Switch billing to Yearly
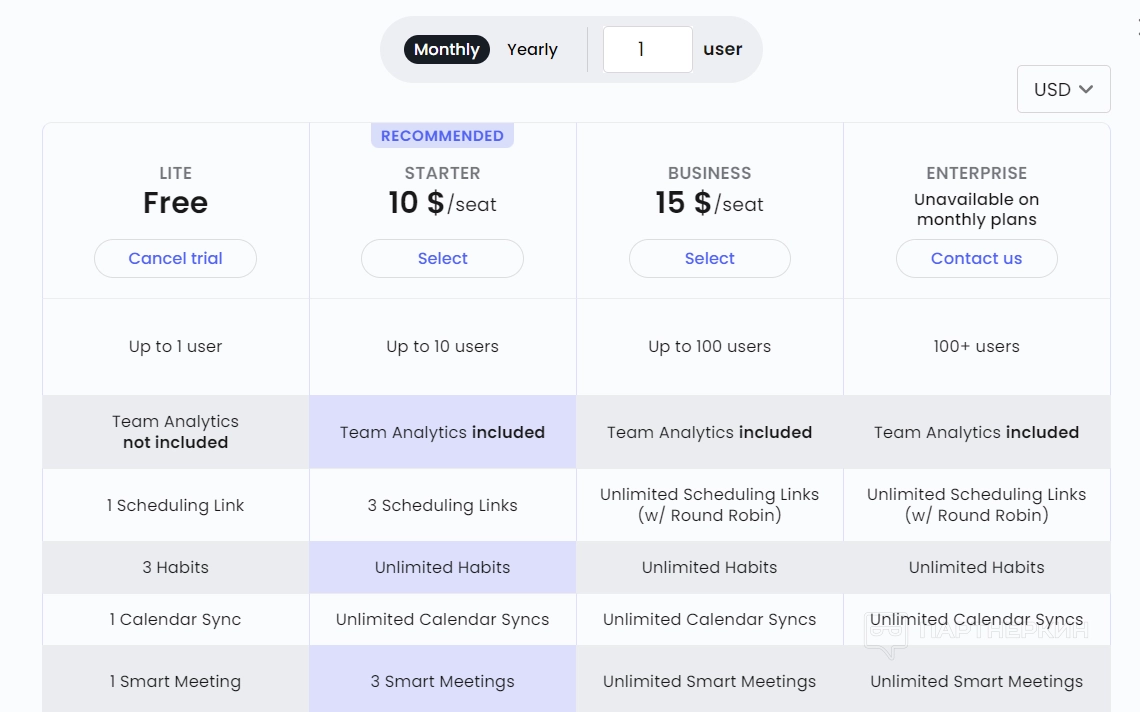1140x712 pixels. pos(532,50)
